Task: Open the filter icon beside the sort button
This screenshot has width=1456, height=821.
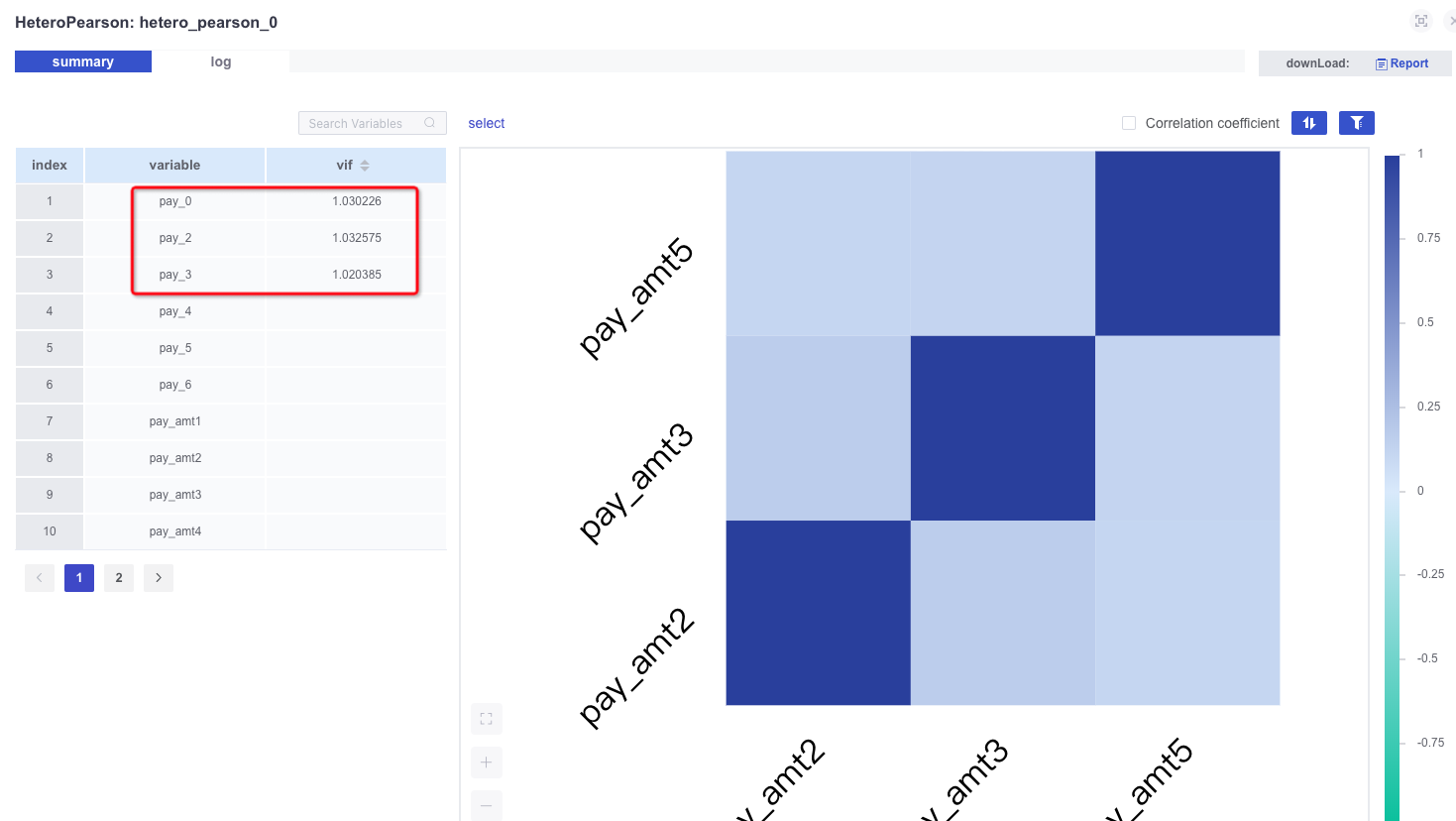Action: pyautogui.click(x=1356, y=122)
